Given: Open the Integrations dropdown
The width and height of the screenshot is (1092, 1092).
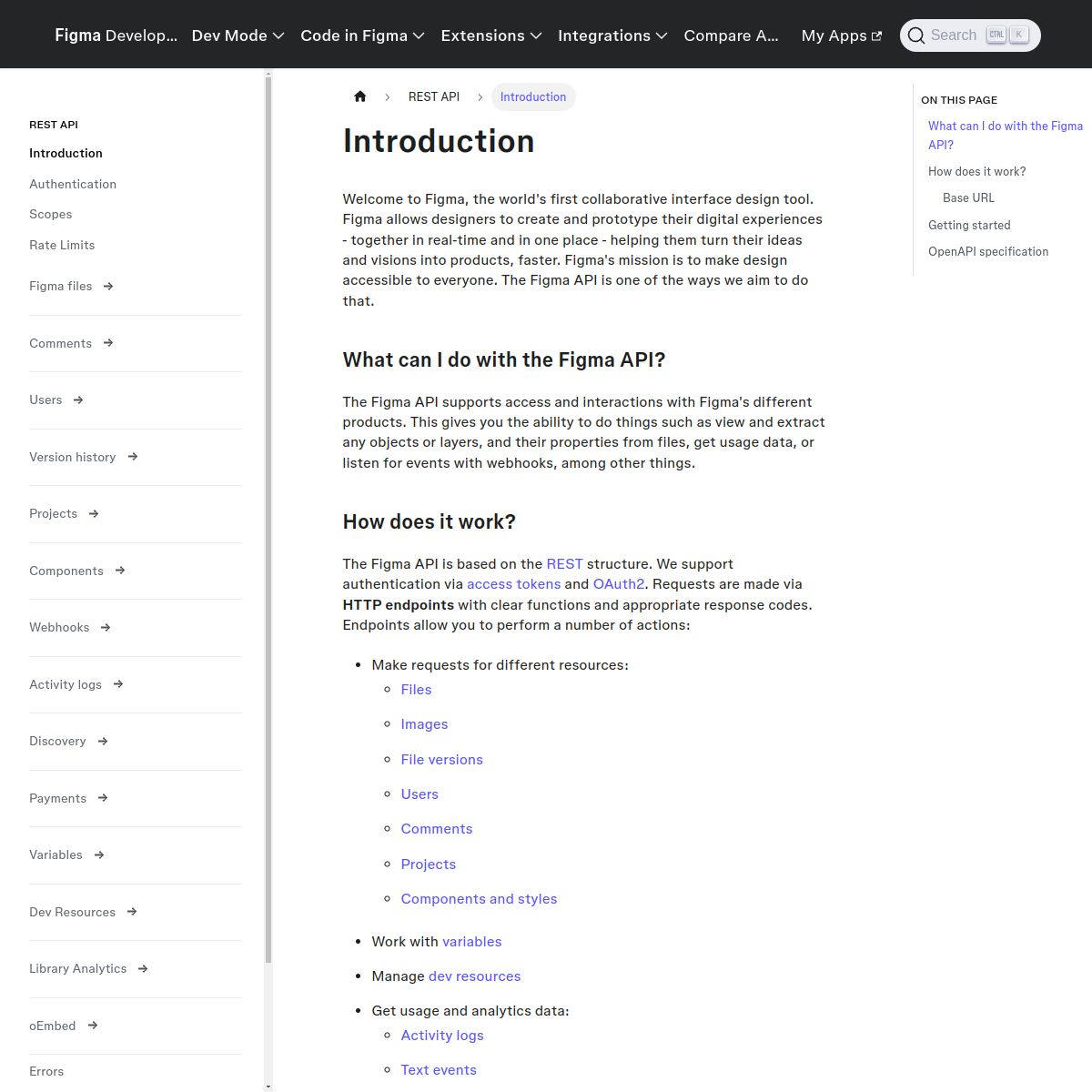Looking at the screenshot, I should (612, 35).
